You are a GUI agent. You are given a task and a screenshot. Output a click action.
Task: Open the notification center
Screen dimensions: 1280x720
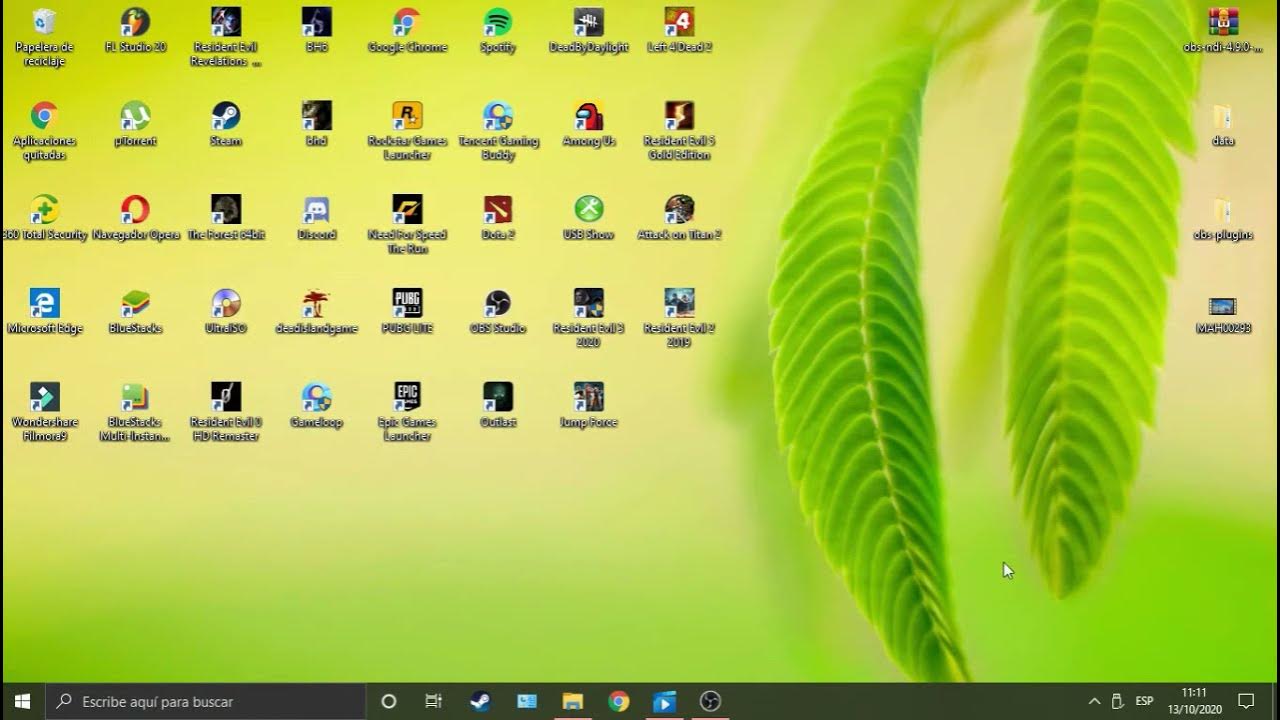tap(1246, 701)
